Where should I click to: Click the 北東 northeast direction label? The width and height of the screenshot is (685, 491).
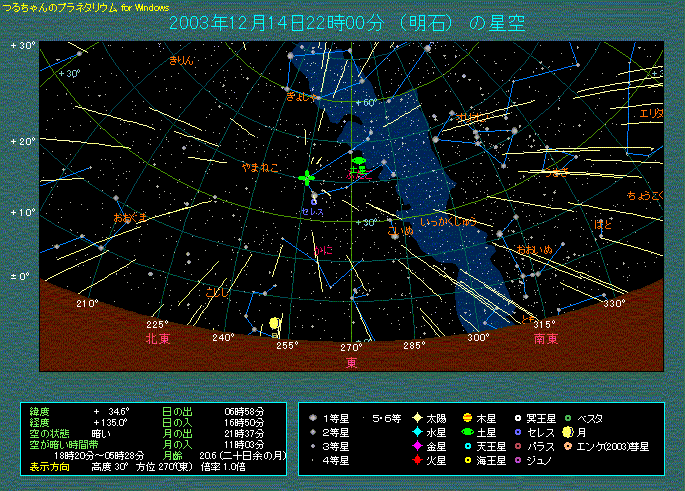point(158,339)
